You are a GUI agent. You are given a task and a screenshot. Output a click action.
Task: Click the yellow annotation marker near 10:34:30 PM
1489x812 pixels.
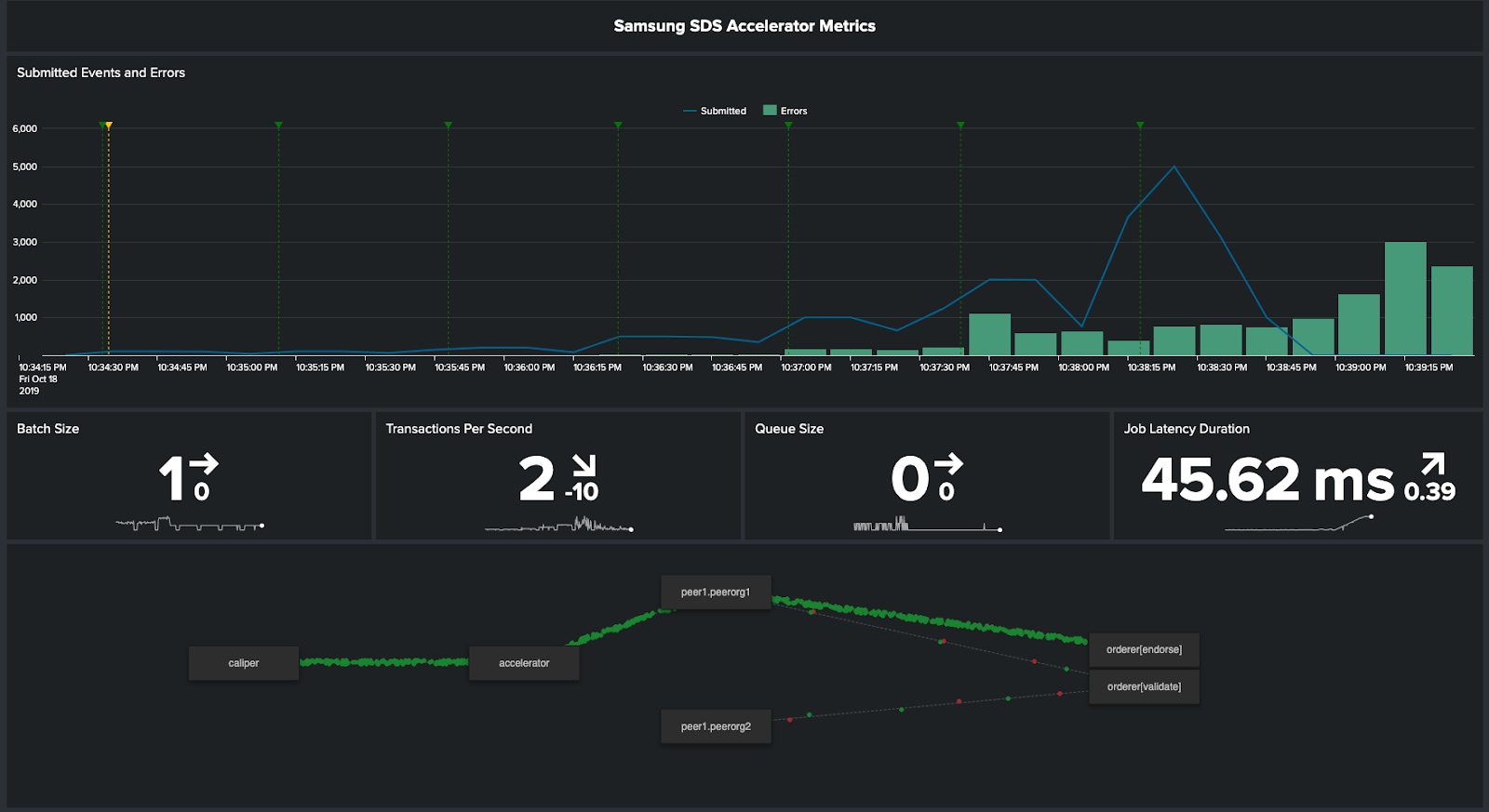pos(109,125)
